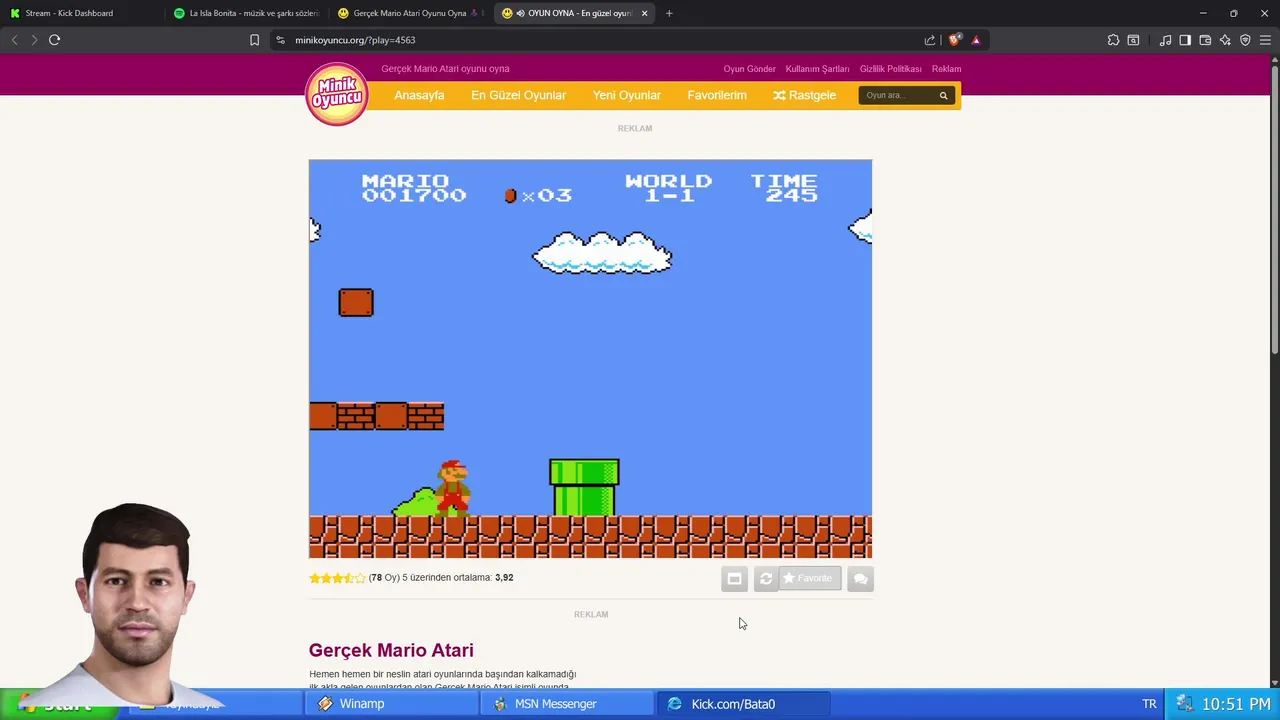Open the game comments speech-bubble icon

click(x=860, y=579)
